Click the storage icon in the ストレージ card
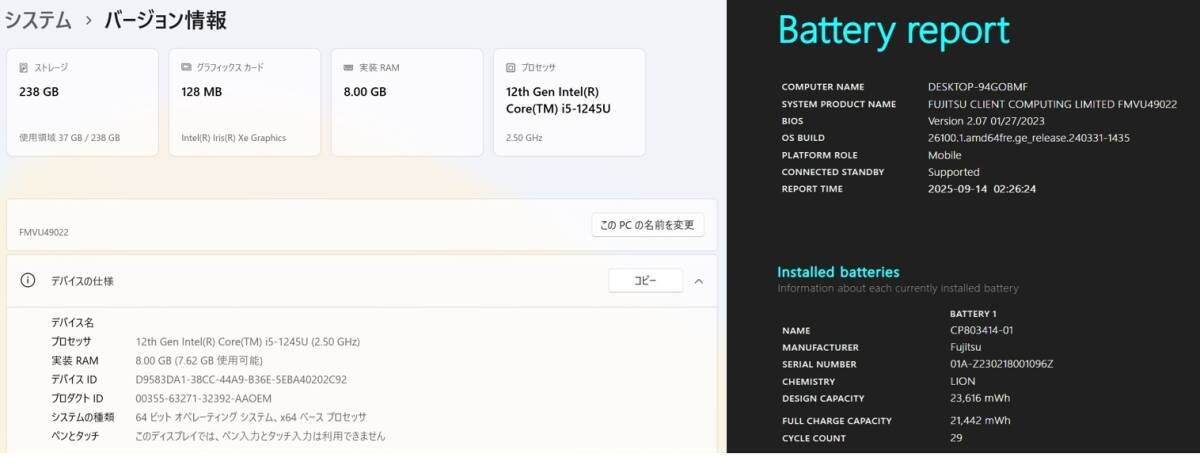The width and height of the screenshot is (1200, 469). tap(24, 67)
